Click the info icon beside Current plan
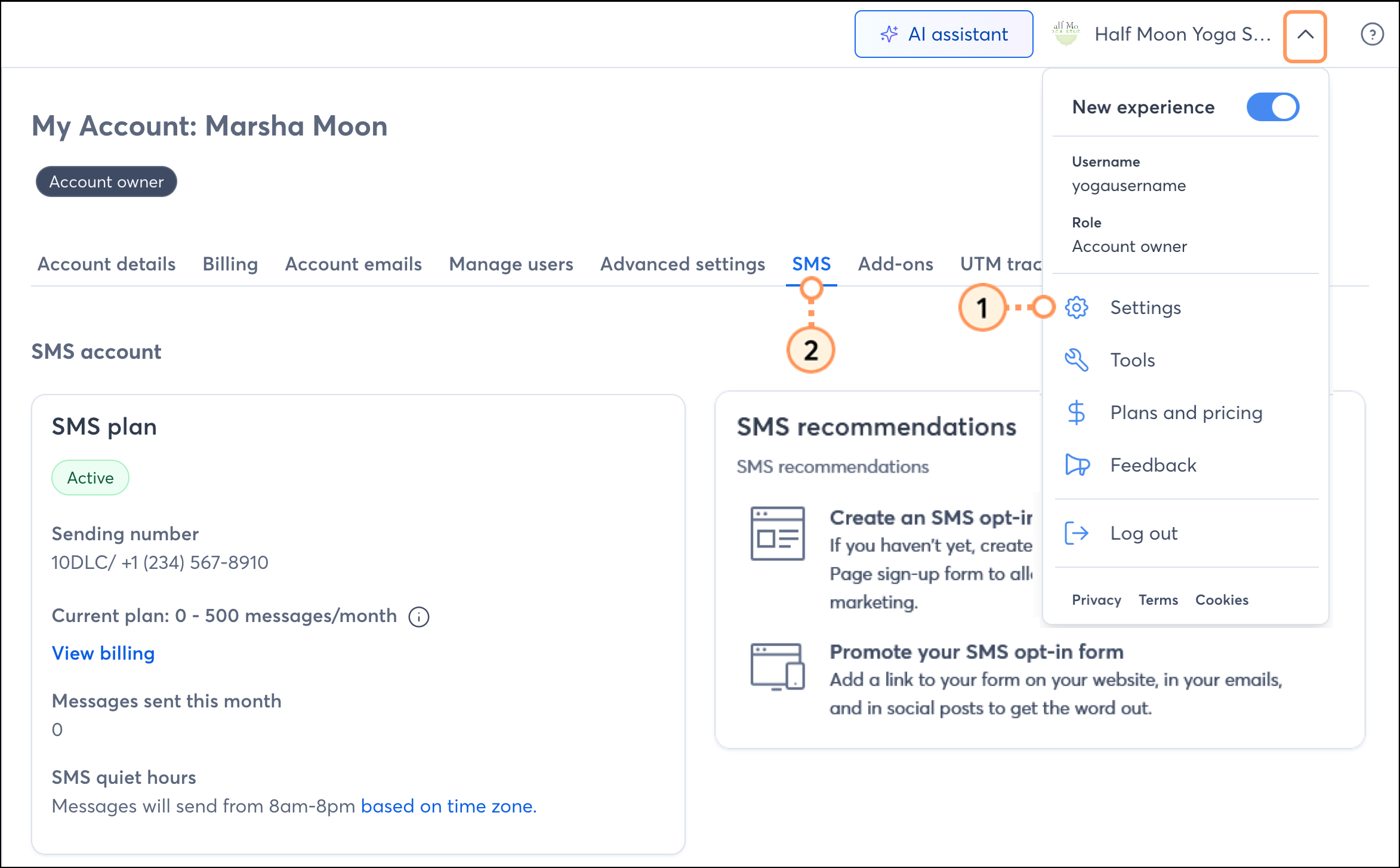 [x=419, y=617]
